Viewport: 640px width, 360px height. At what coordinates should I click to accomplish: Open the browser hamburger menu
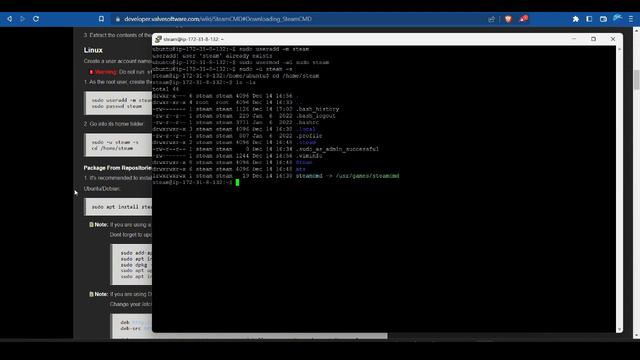(x=631, y=19)
